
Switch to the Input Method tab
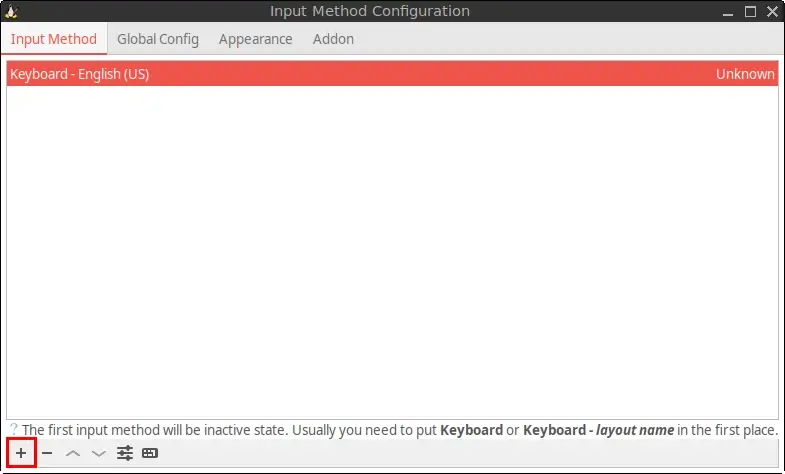(54, 39)
